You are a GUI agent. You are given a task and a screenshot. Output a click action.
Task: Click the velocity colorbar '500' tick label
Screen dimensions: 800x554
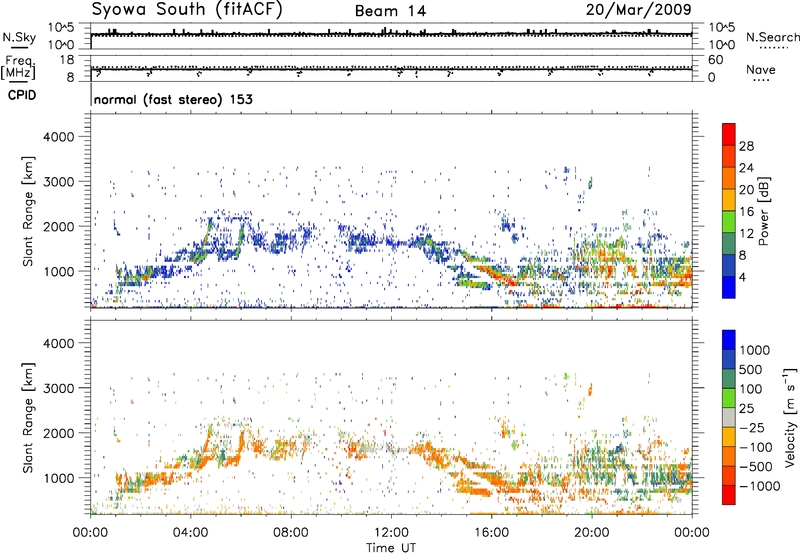(752, 370)
